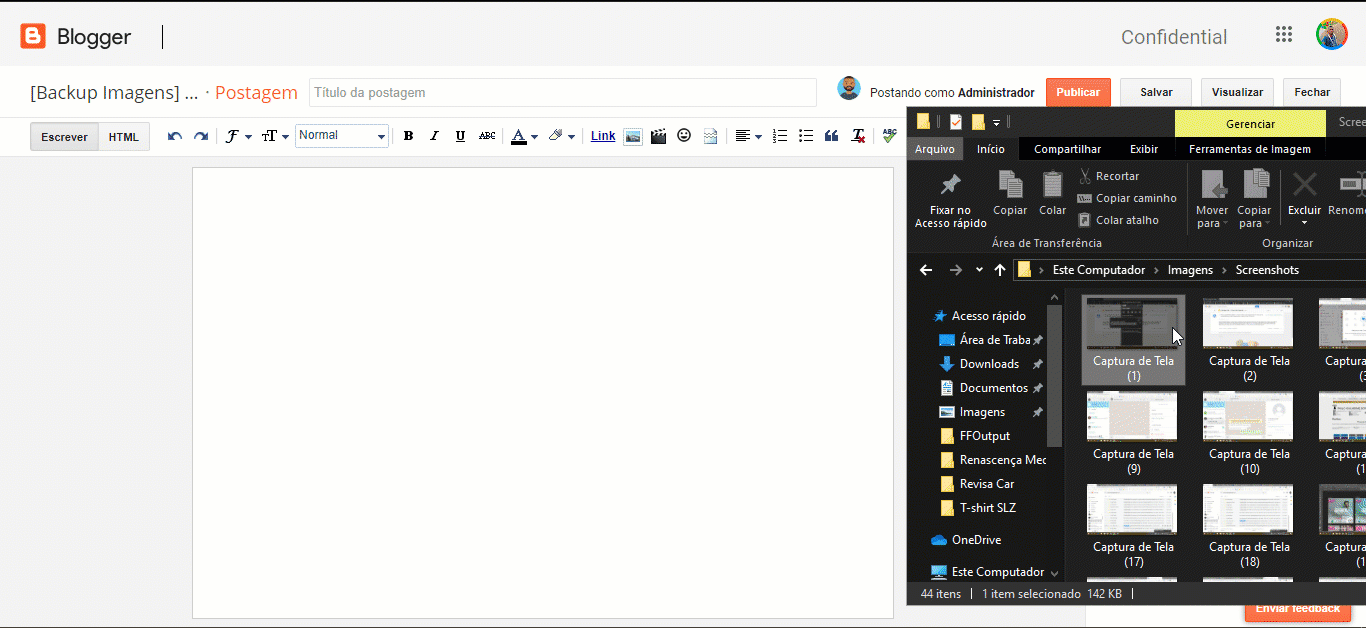This screenshot has height=628, width=1366.
Task: Insert a video via the clapperboard icon
Action: pos(658,136)
